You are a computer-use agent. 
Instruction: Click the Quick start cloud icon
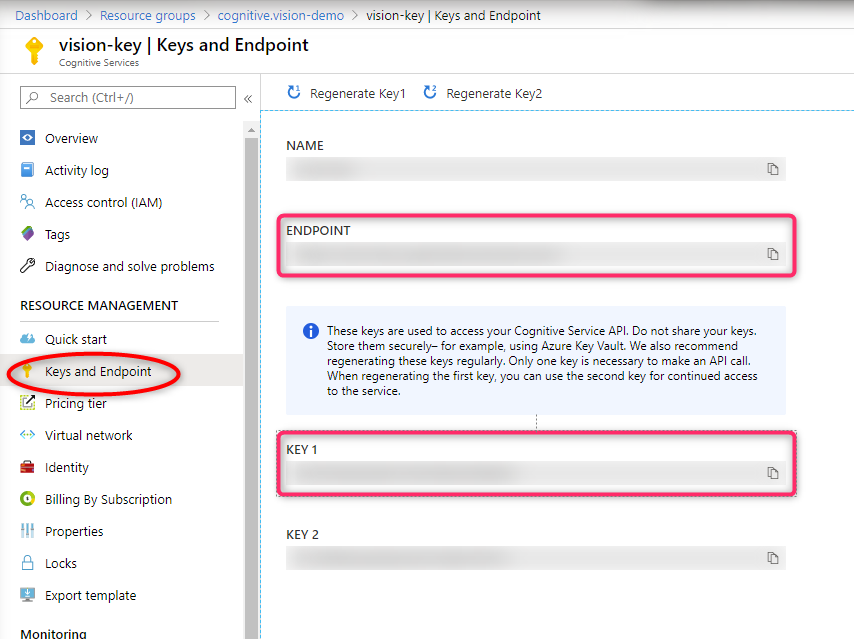[x=27, y=339]
